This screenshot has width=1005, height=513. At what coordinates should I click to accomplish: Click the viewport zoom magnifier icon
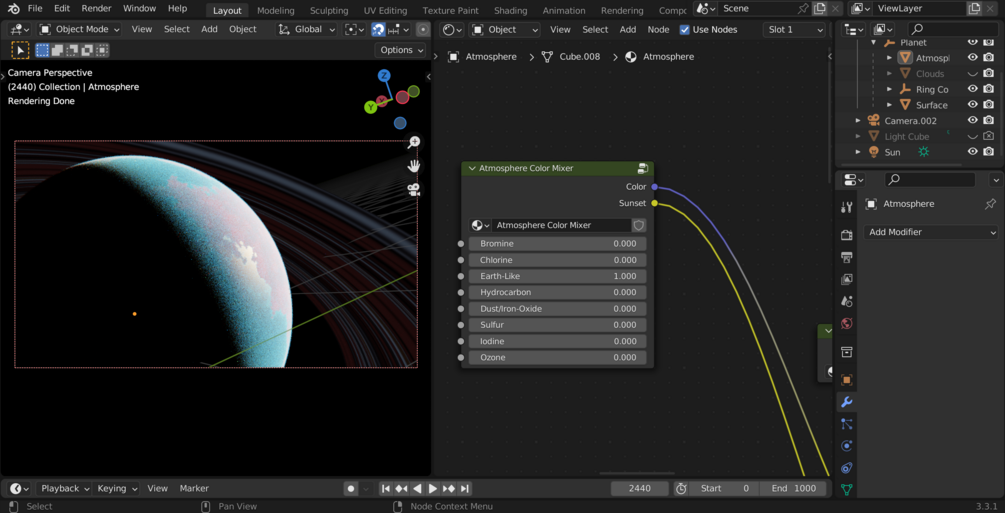point(414,142)
